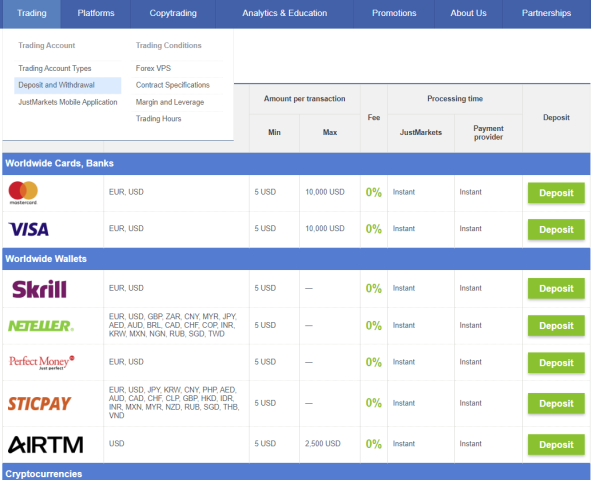
Task: Click the 0% fee in Skrill row
Action: click(374, 289)
